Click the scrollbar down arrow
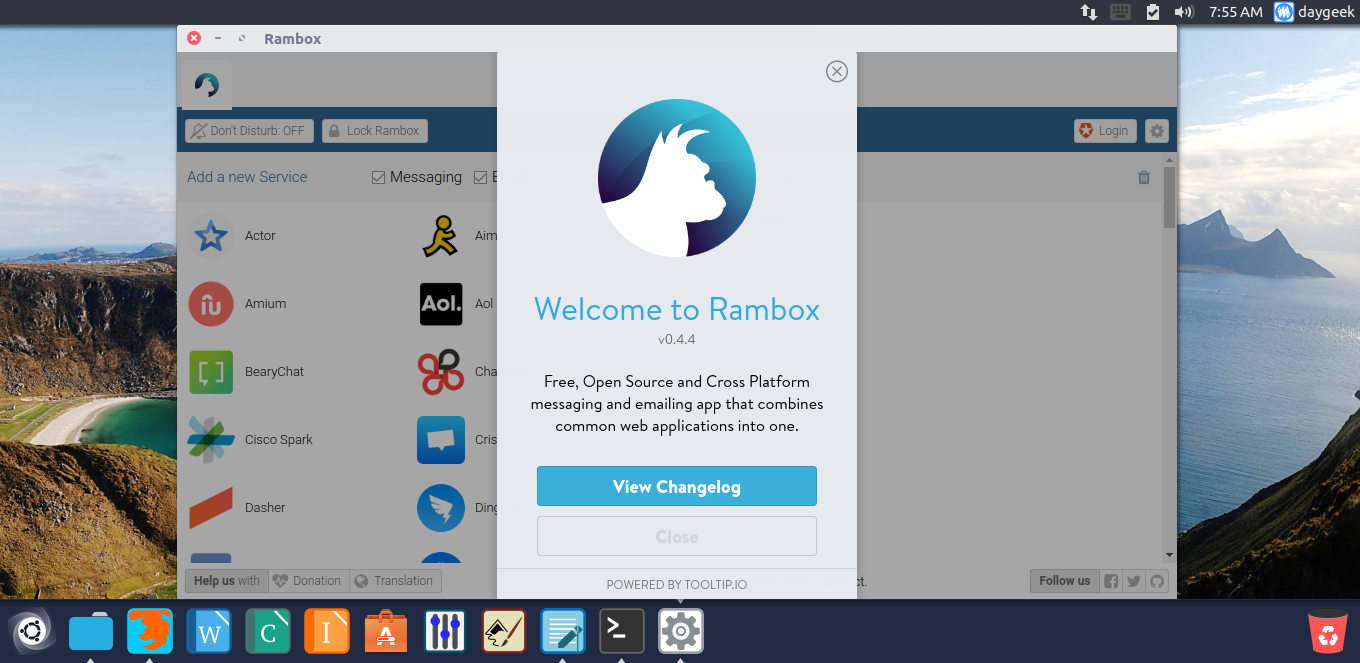The image size is (1360, 663). (1169, 556)
